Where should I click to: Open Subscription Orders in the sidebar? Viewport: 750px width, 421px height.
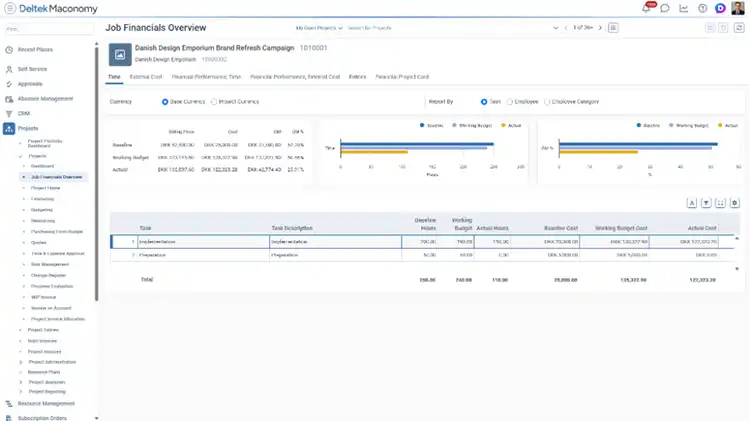[42, 418]
